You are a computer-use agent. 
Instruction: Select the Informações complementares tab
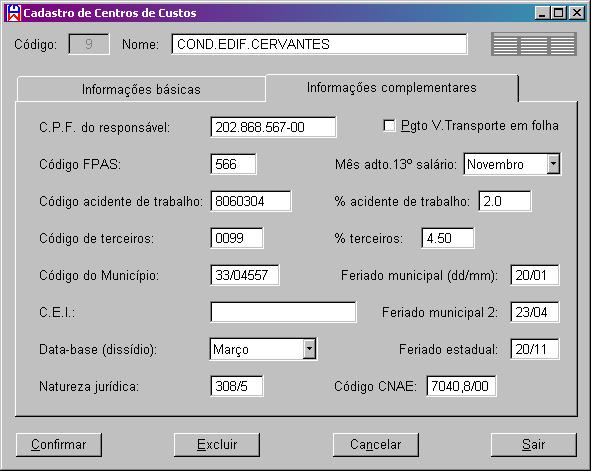(391, 88)
